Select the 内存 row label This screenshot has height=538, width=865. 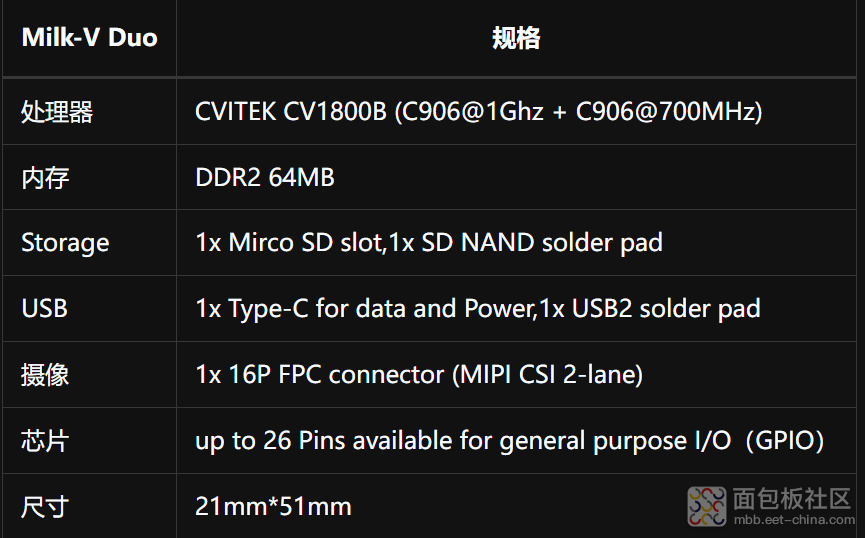[45, 178]
